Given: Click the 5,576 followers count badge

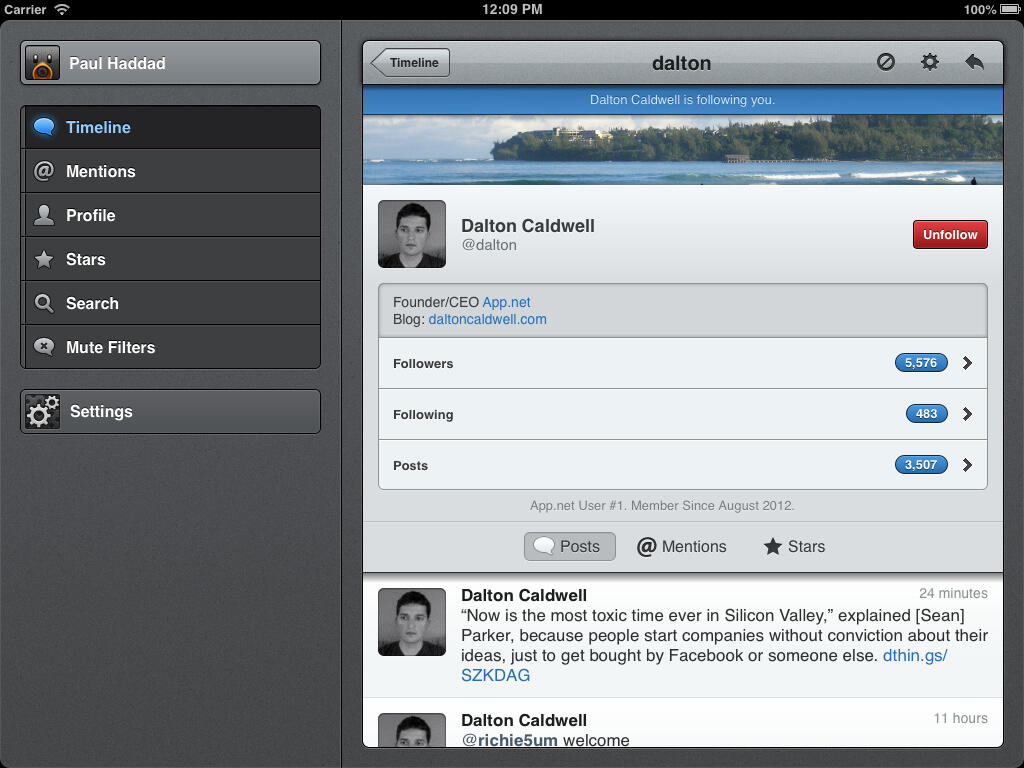Looking at the screenshot, I should 921,362.
